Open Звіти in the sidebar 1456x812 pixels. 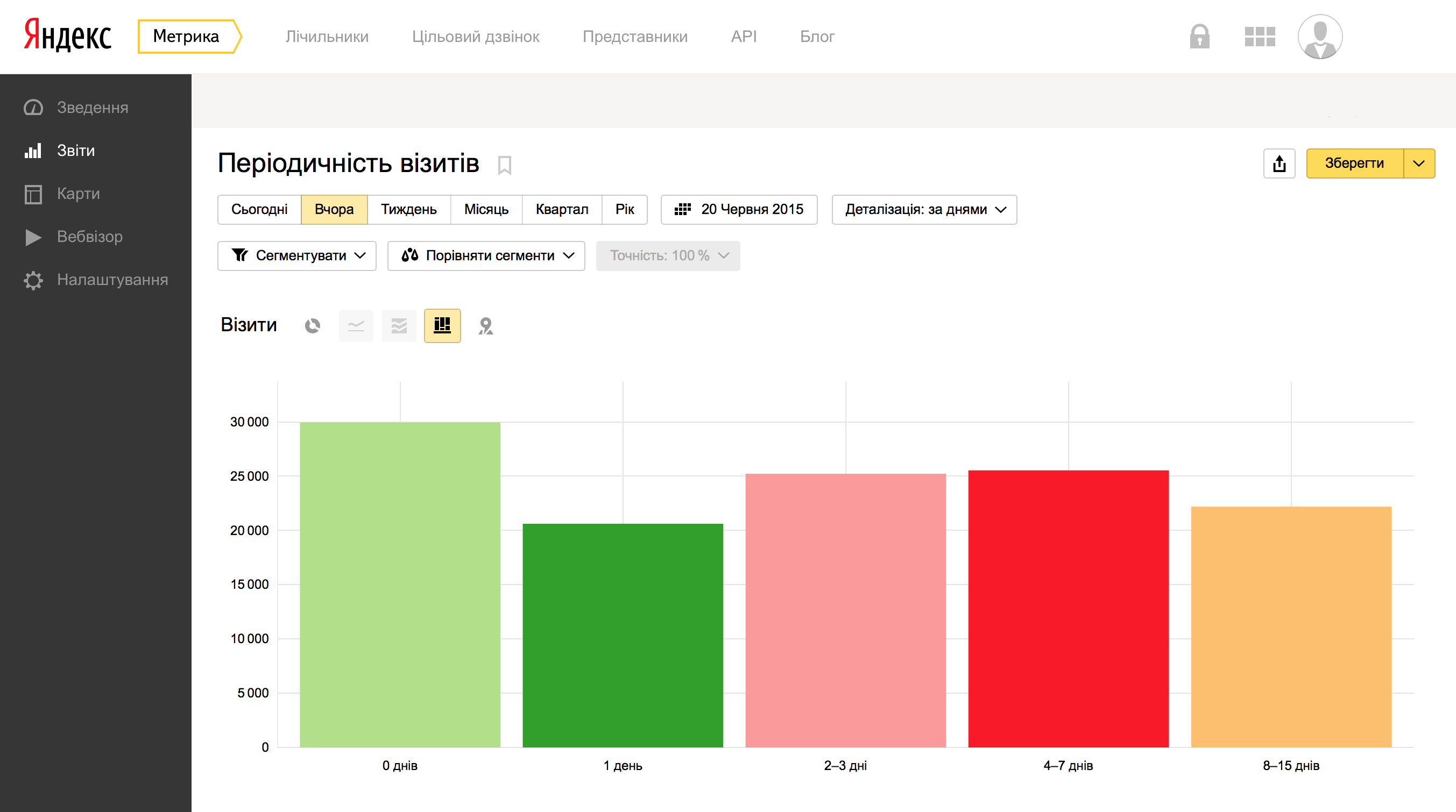(x=76, y=151)
